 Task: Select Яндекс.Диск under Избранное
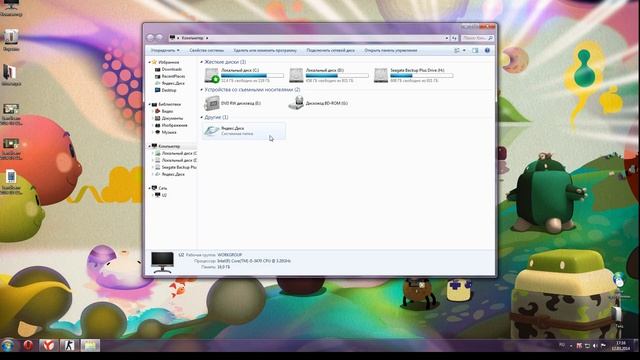pos(173,83)
